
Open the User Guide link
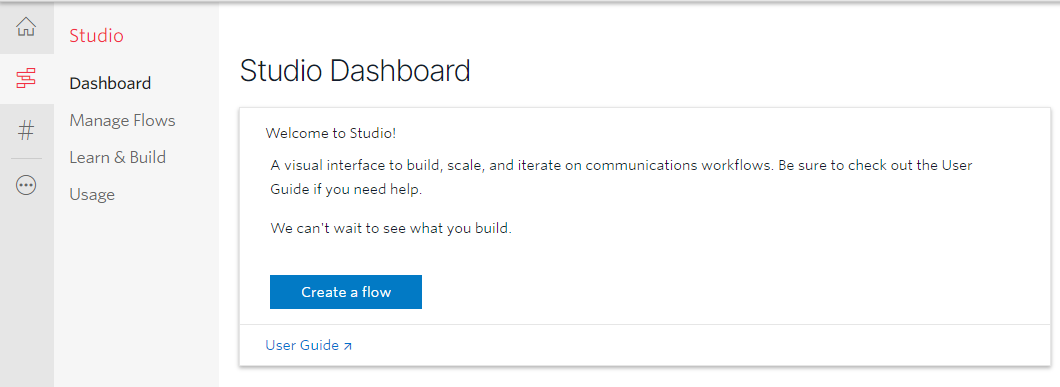302,345
